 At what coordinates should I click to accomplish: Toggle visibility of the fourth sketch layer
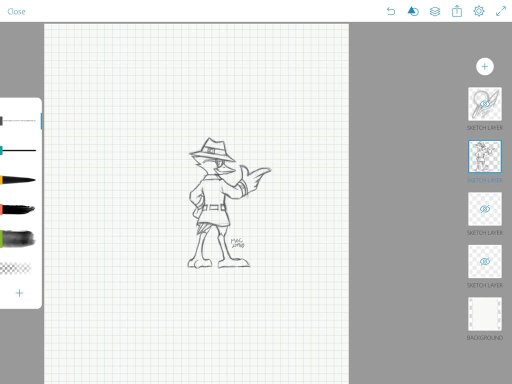click(485, 262)
